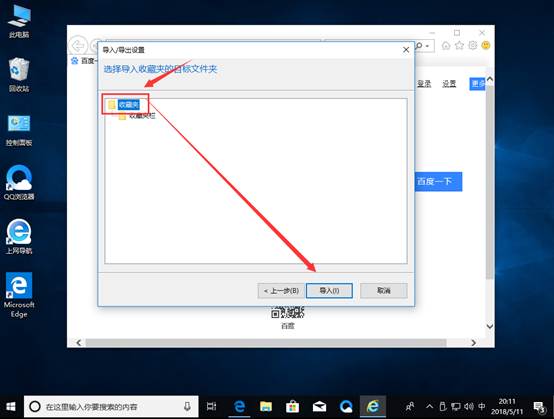554x419 pixels.
Task: Open Mail app from taskbar
Action: coord(319,407)
